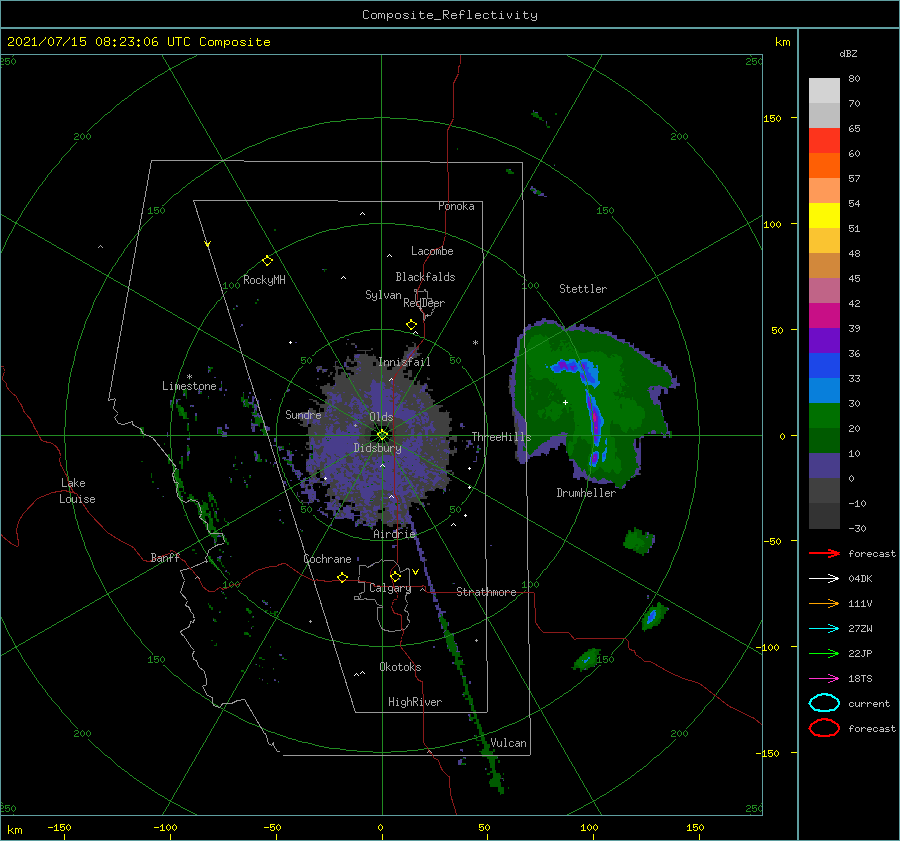Click the cyan current ellipse legend icon
Screen dimensions: 900x841
pyautogui.click(x=824, y=703)
